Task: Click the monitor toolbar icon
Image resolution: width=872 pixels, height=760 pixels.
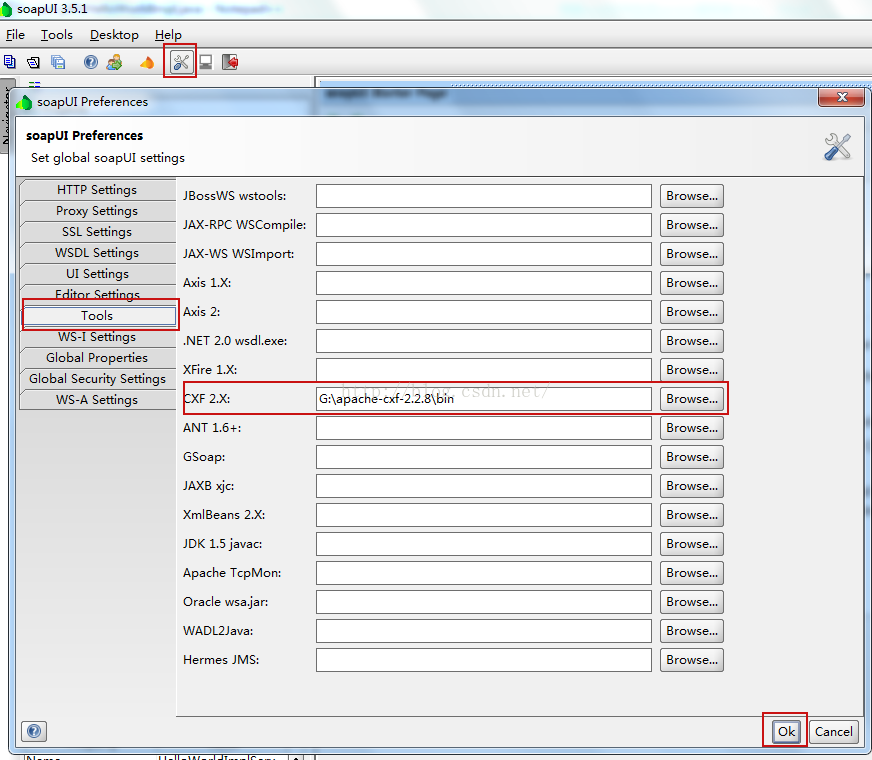Action: pyautogui.click(x=206, y=62)
